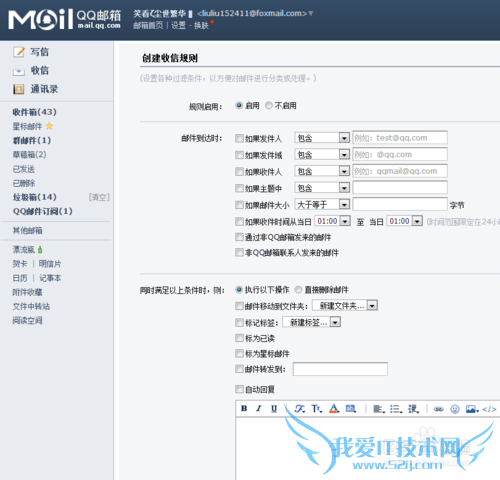The image size is (500, 480).
Task: Open the 新建文件夹 folder dropdown
Action: click(x=345, y=305)
